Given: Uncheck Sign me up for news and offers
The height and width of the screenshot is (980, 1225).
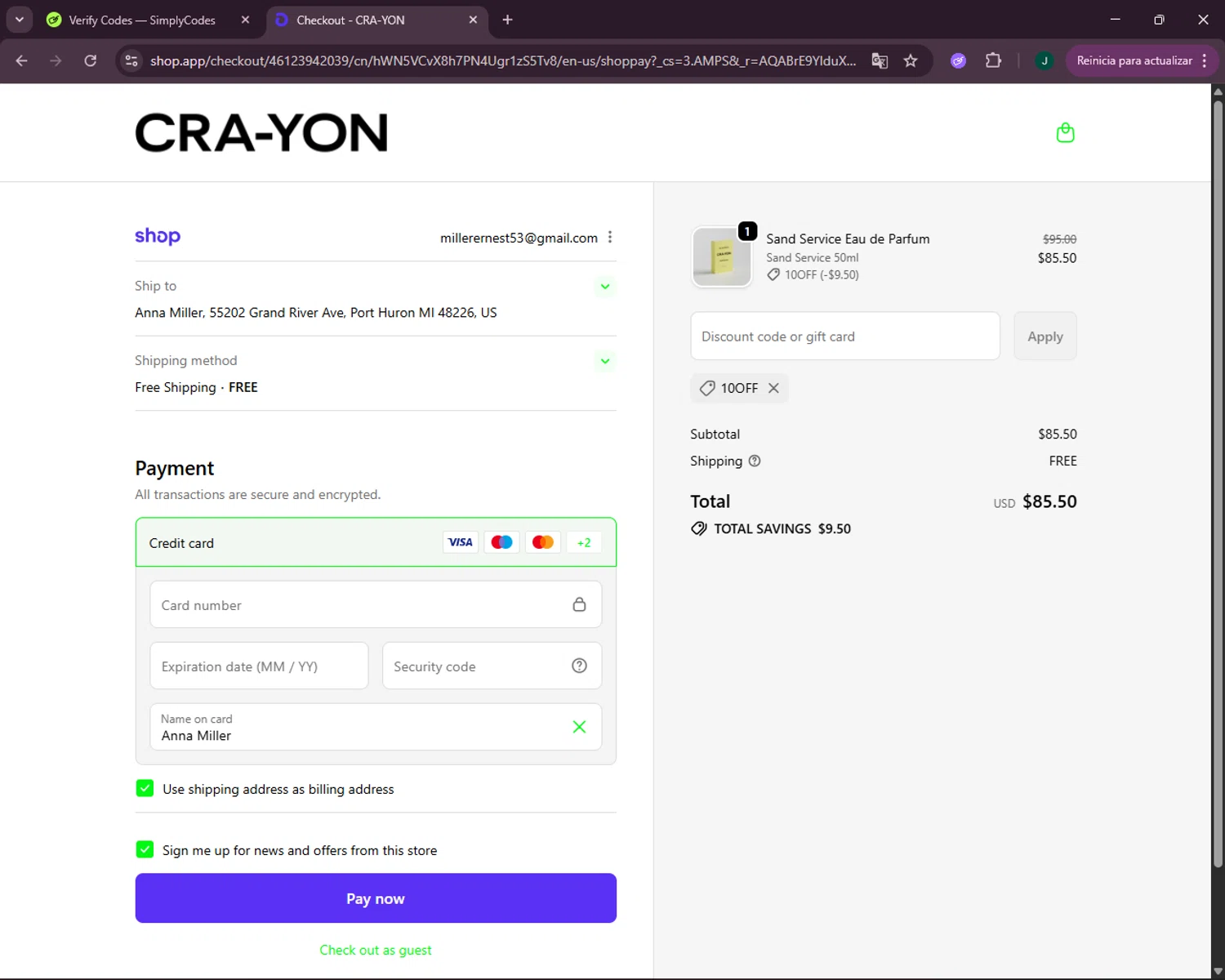Looking at the screenshot, I should [145, 849].
